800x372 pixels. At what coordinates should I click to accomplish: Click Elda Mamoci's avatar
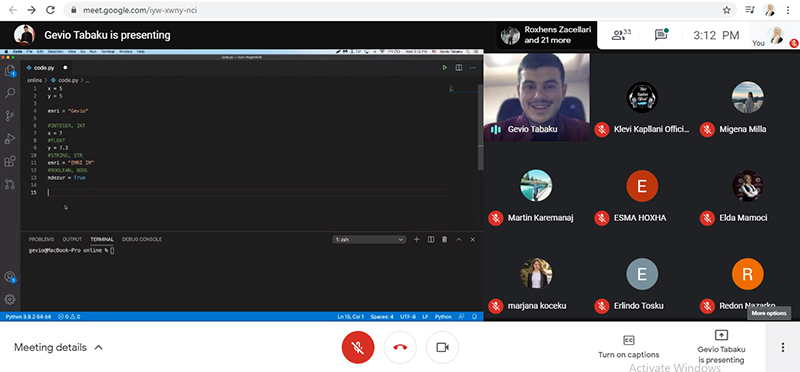(747, 186)
